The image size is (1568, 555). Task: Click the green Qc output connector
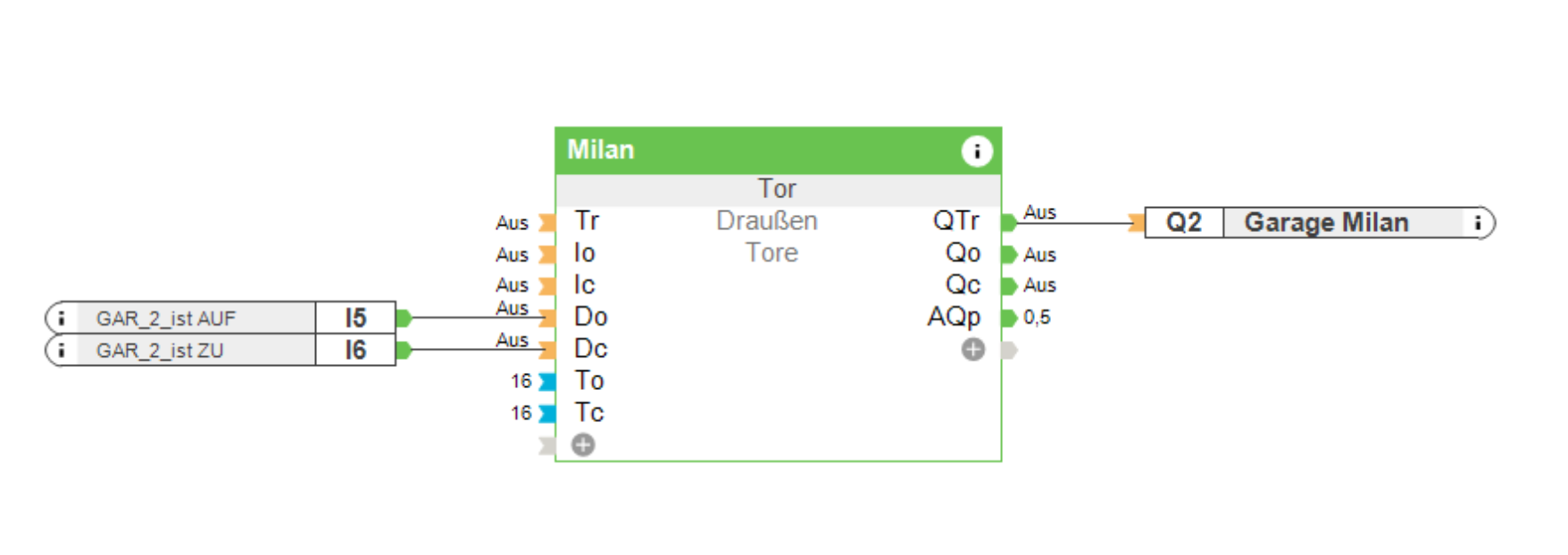point(1010,286)
